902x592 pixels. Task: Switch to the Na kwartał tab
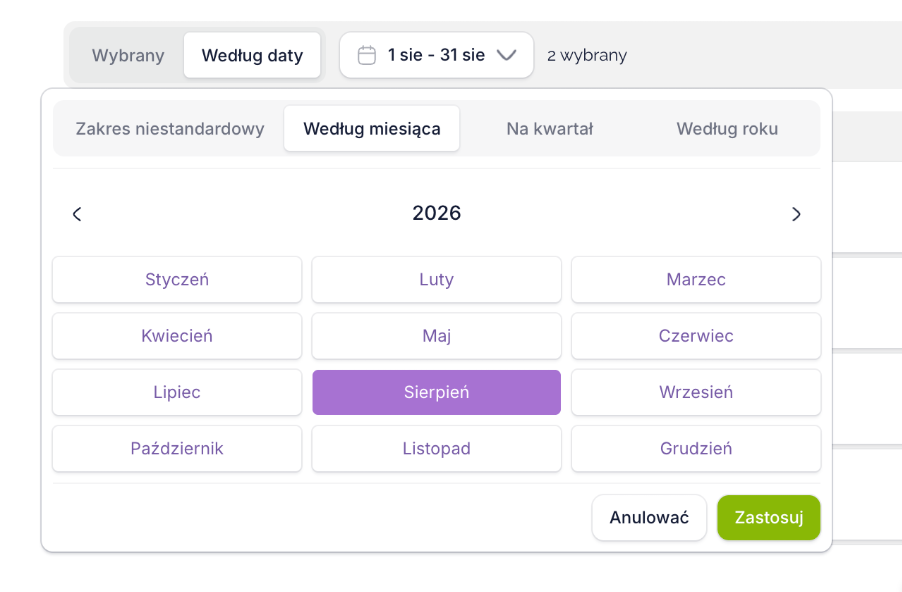pos(550,128)
